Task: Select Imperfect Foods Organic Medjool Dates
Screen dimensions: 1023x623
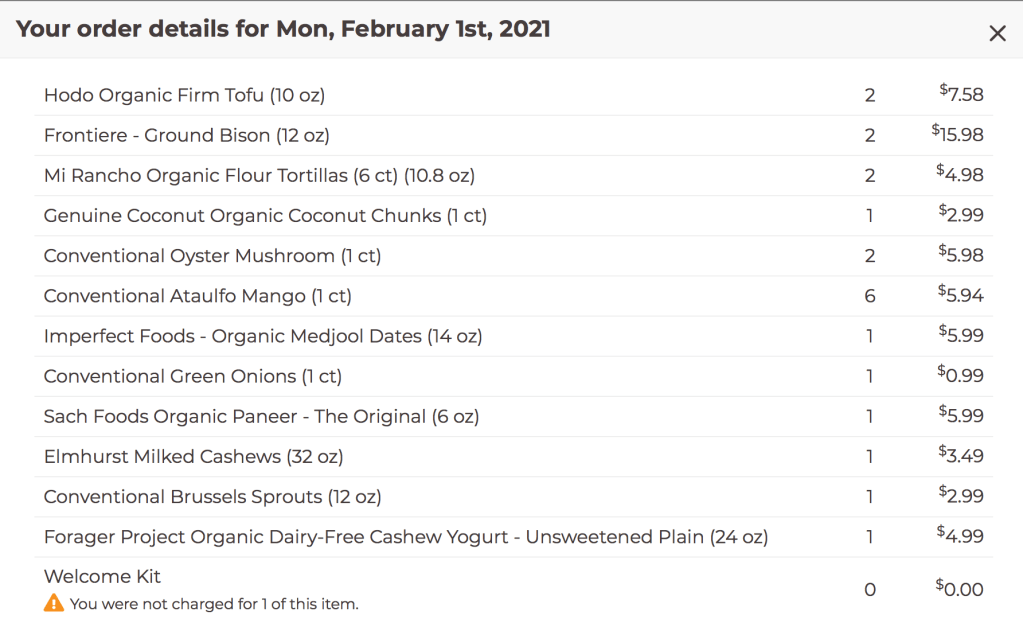Action: (x=263, y=336)
